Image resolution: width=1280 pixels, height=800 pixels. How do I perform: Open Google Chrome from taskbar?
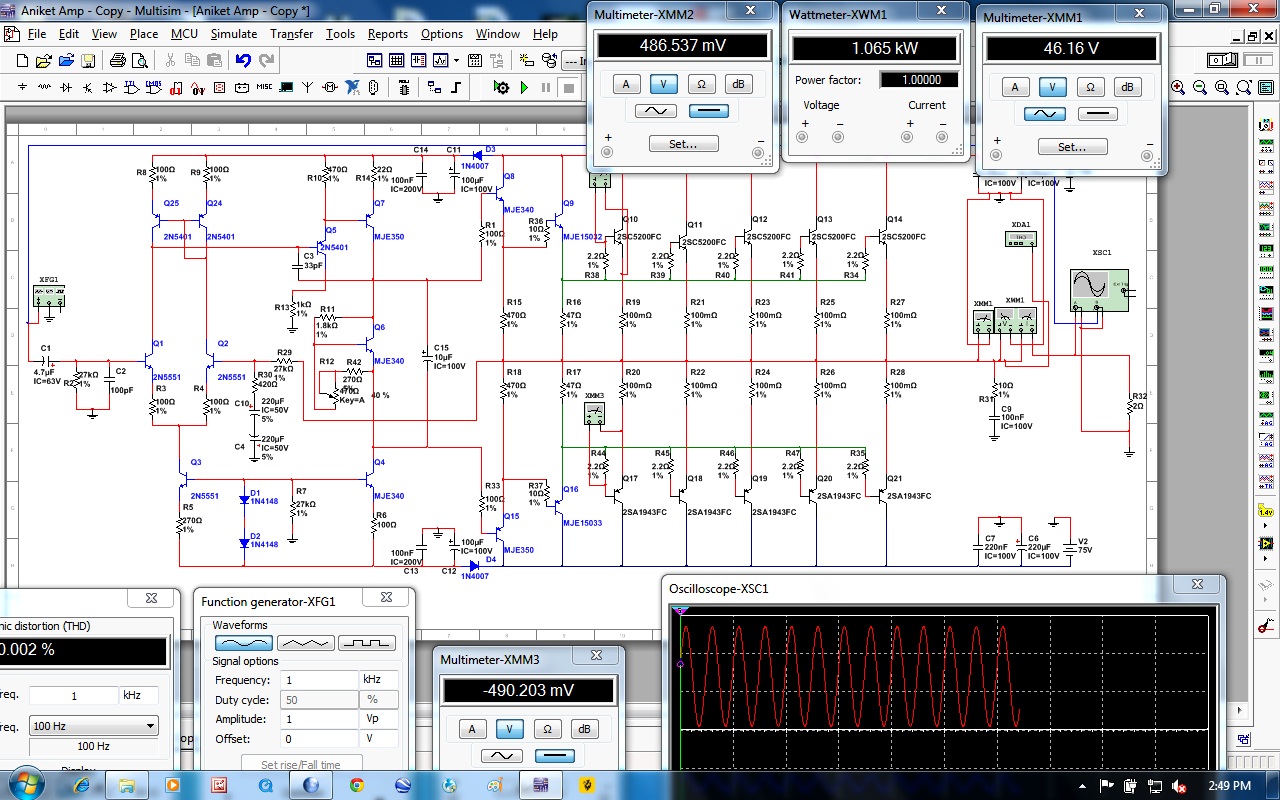356,785
